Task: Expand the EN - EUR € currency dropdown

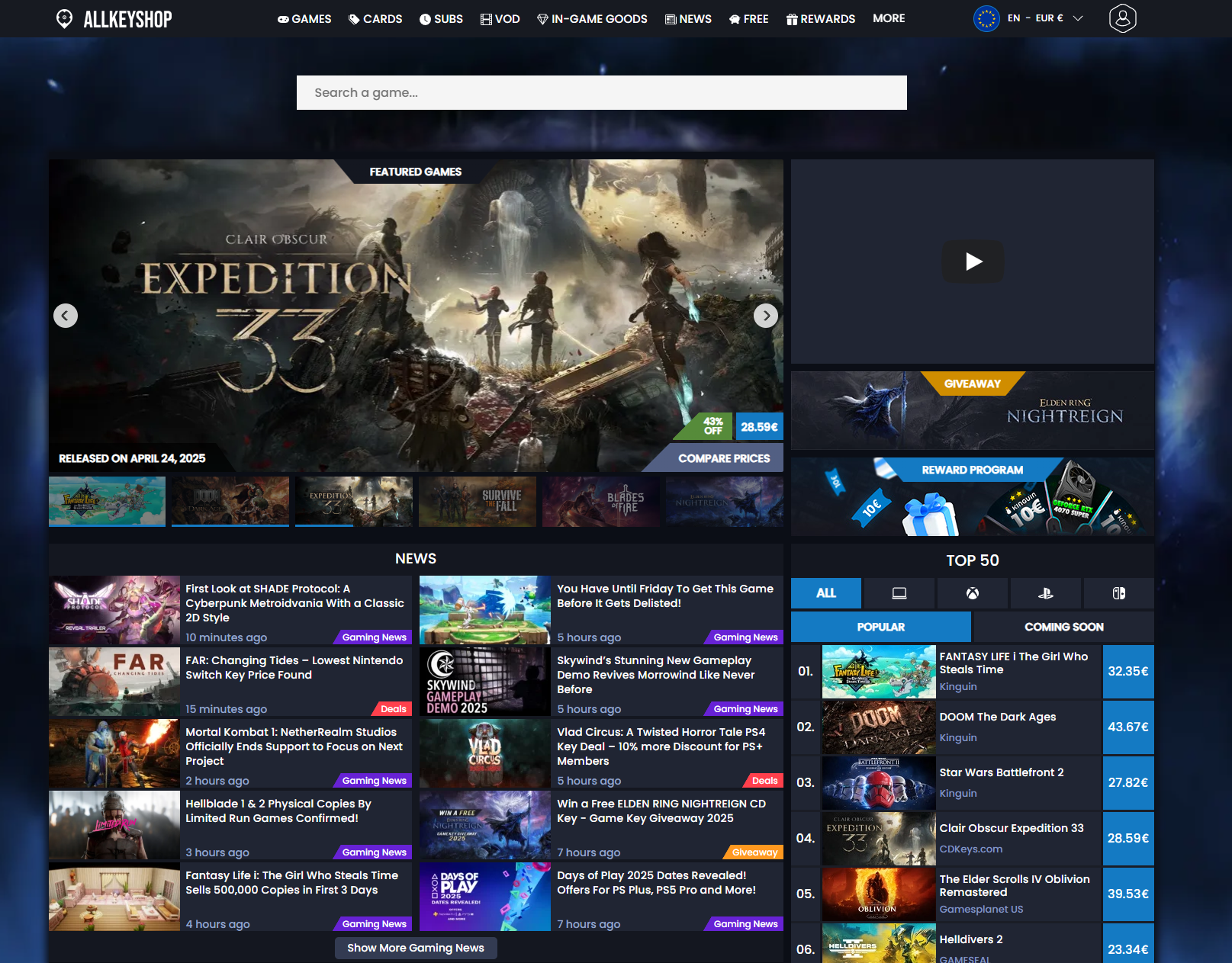Action: 1045,18
